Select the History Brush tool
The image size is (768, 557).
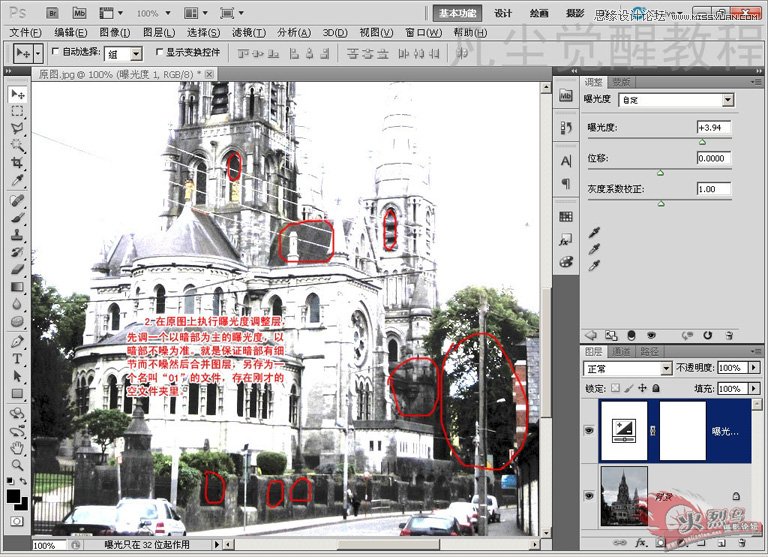18,252
